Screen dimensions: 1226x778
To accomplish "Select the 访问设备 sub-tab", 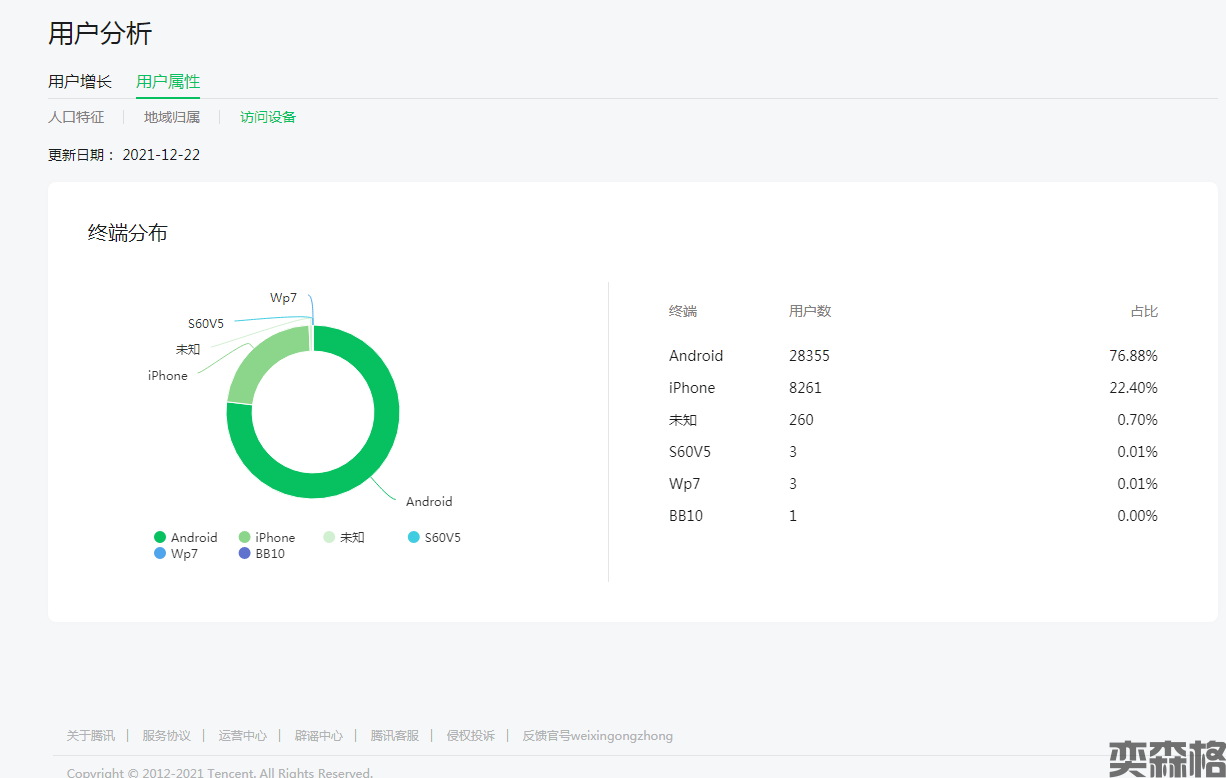I will point(268,117).
